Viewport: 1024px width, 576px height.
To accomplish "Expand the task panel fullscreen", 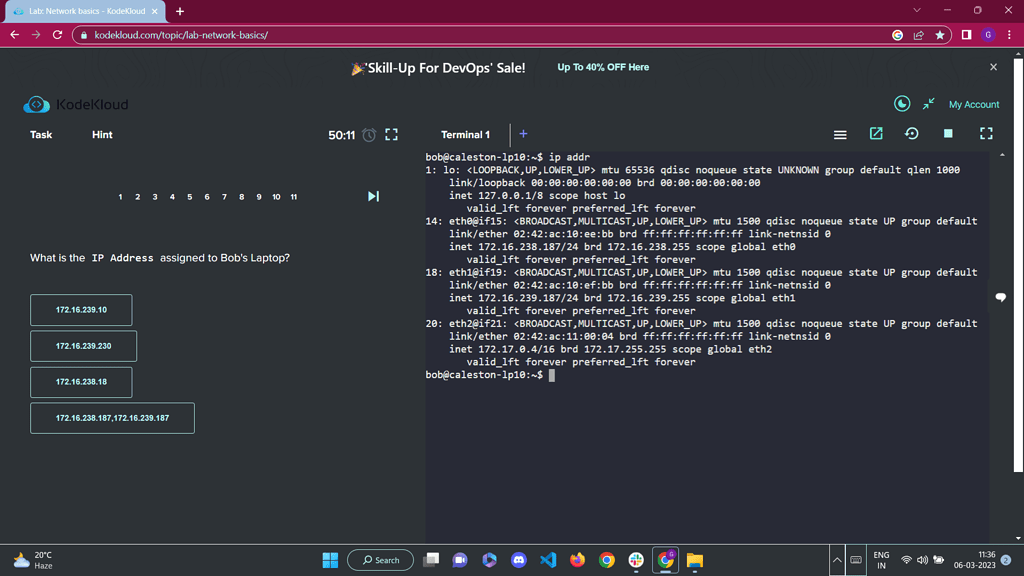I will click(x=391, y=135).
